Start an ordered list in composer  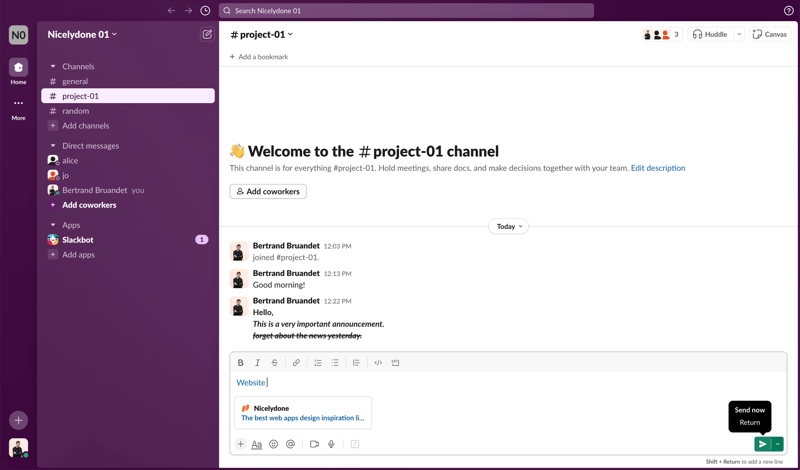click(x=318, y=363)
